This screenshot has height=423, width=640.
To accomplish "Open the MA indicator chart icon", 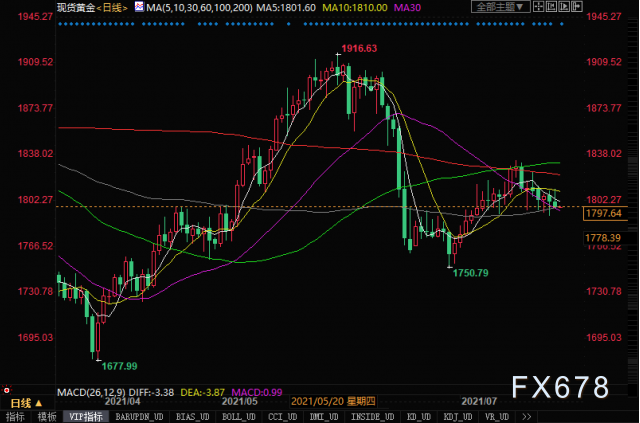I will (x=140, y=7).
